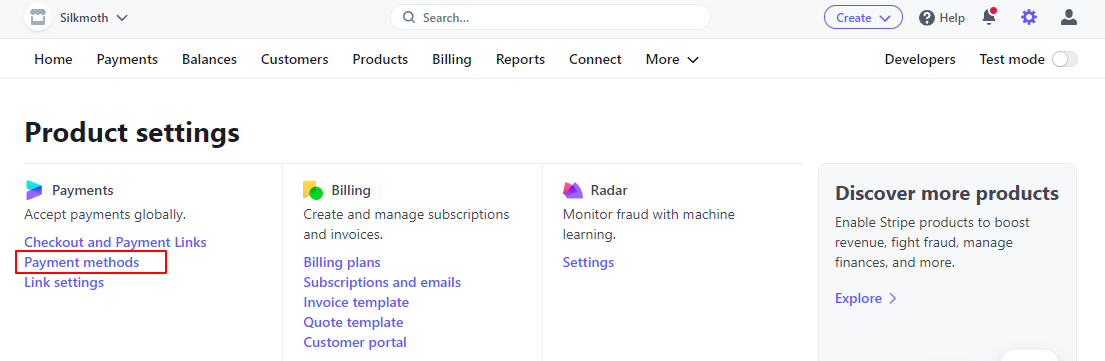Click the Silkmoth store avatar icon
Image resolution: width=1105 pixels, height=361 pixels.
pyautogui.click(x=38, y=18)
